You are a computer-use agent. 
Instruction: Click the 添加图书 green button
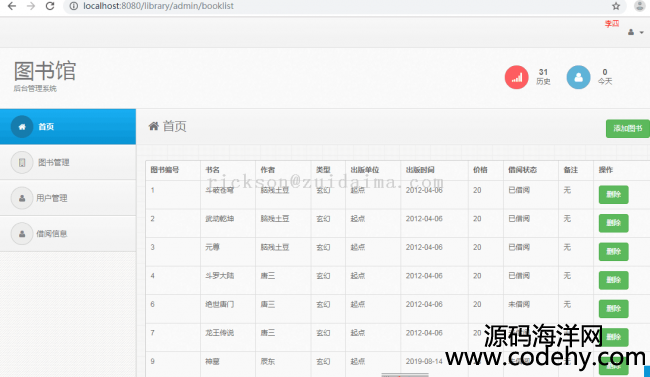click(x=628, y=129)
